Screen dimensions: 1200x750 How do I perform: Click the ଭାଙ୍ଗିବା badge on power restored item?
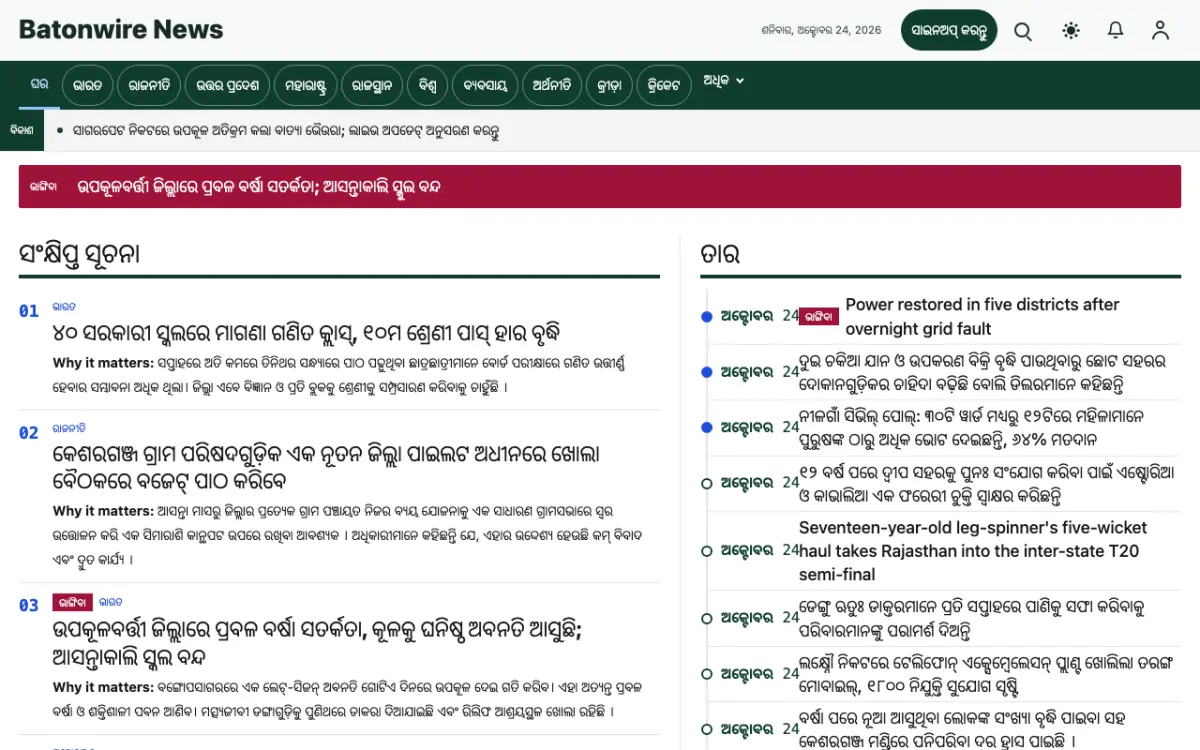point(819,316)
